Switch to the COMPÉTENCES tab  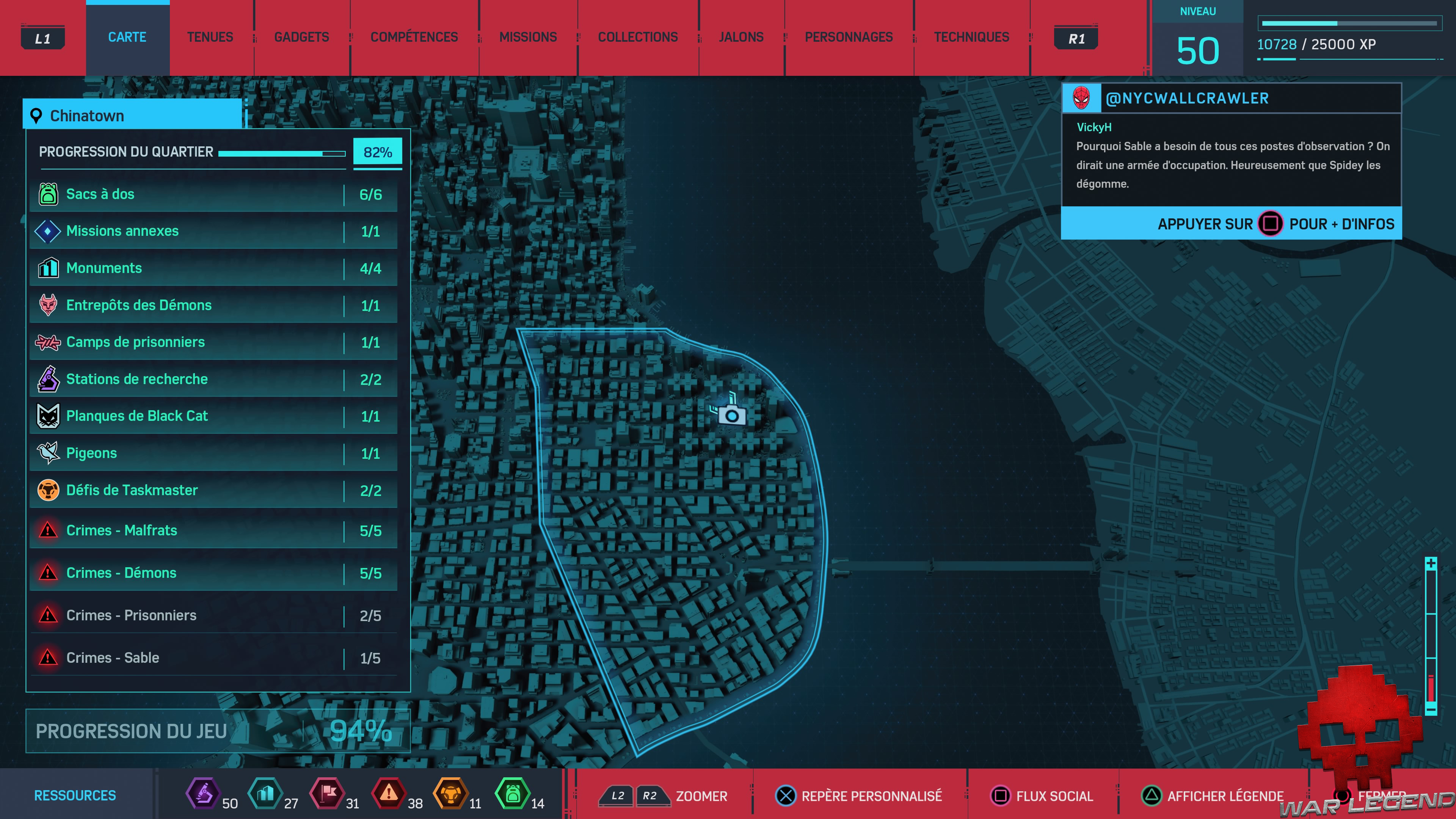[x=414, y=37]
